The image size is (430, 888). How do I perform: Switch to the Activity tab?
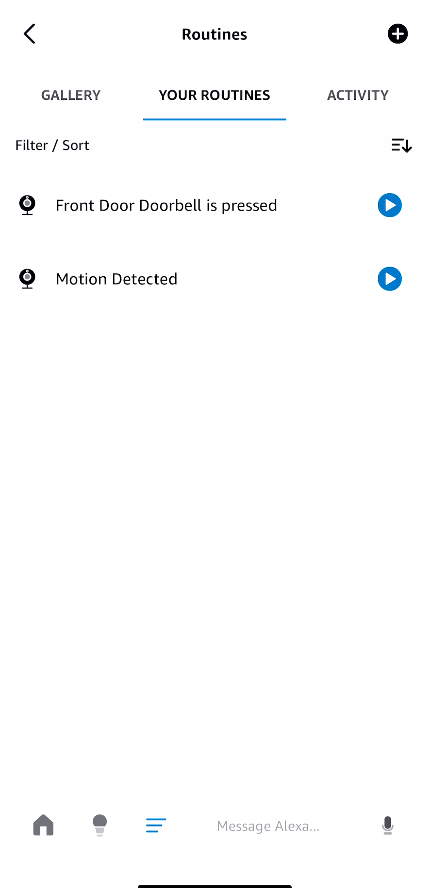[x=357, y=95]
